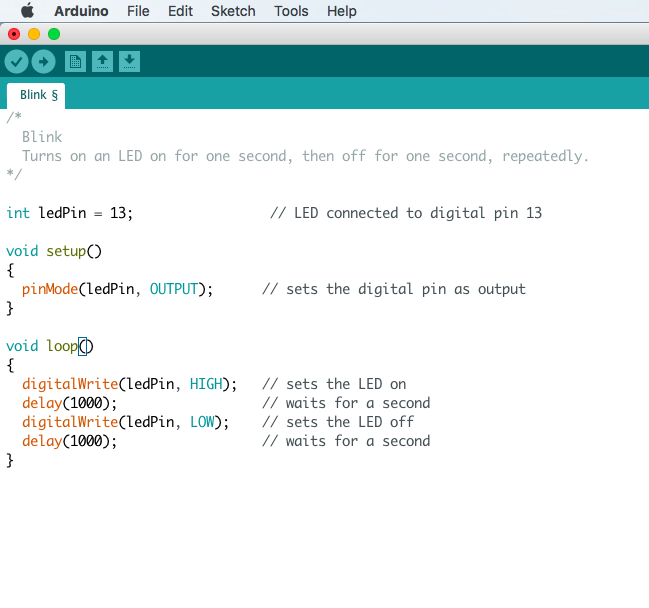Screen dimensions: 649x608
Task: Click the 'void setup()' line
Action: (x=54, y=251)
